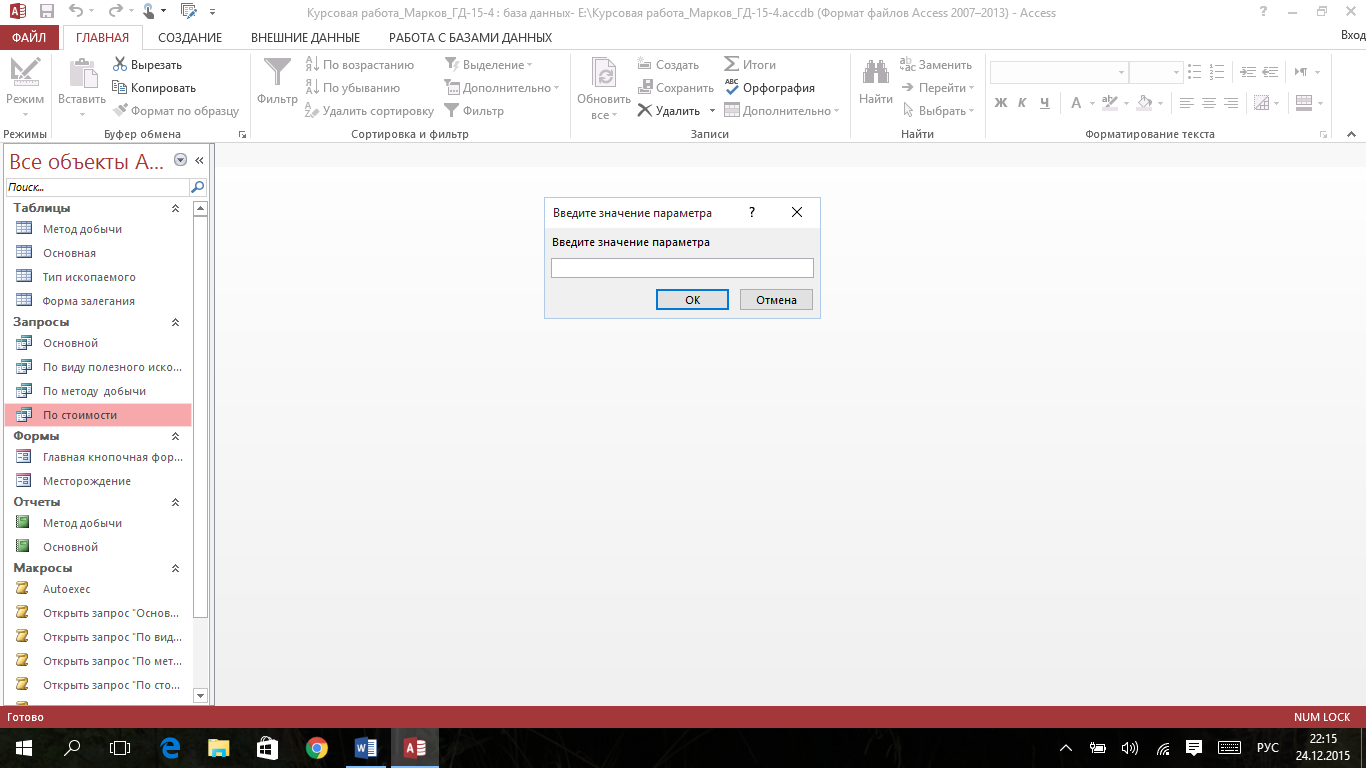
Task: Click Отмена in parameter dialog
Action: click(776, 300)
